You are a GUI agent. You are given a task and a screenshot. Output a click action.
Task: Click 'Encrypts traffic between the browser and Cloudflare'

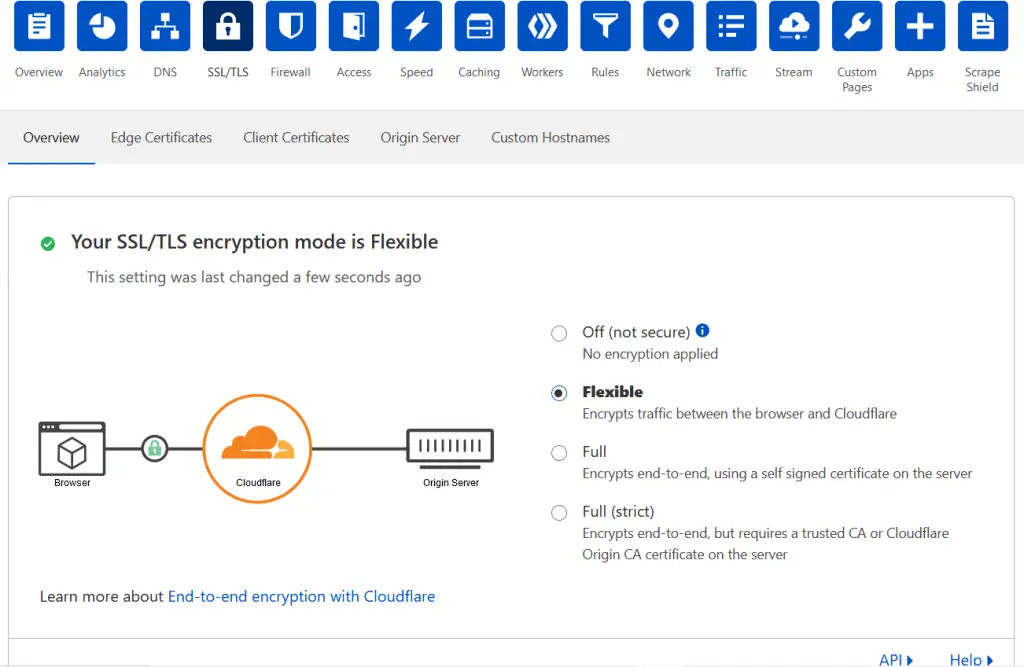coord(739,414)
